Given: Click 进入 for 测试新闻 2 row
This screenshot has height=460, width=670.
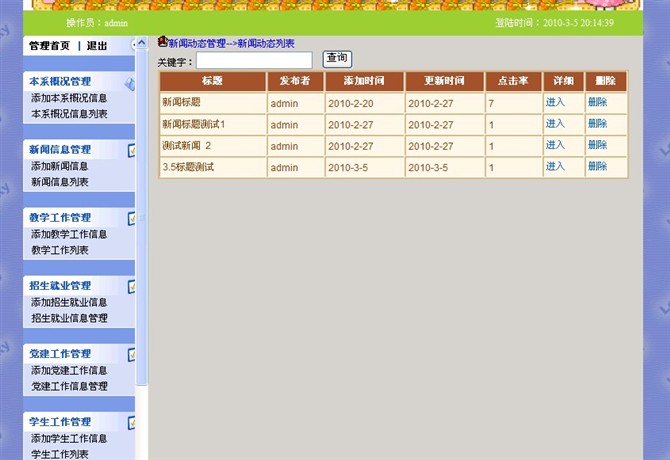Looking at the screenshot, I should 555,145.
